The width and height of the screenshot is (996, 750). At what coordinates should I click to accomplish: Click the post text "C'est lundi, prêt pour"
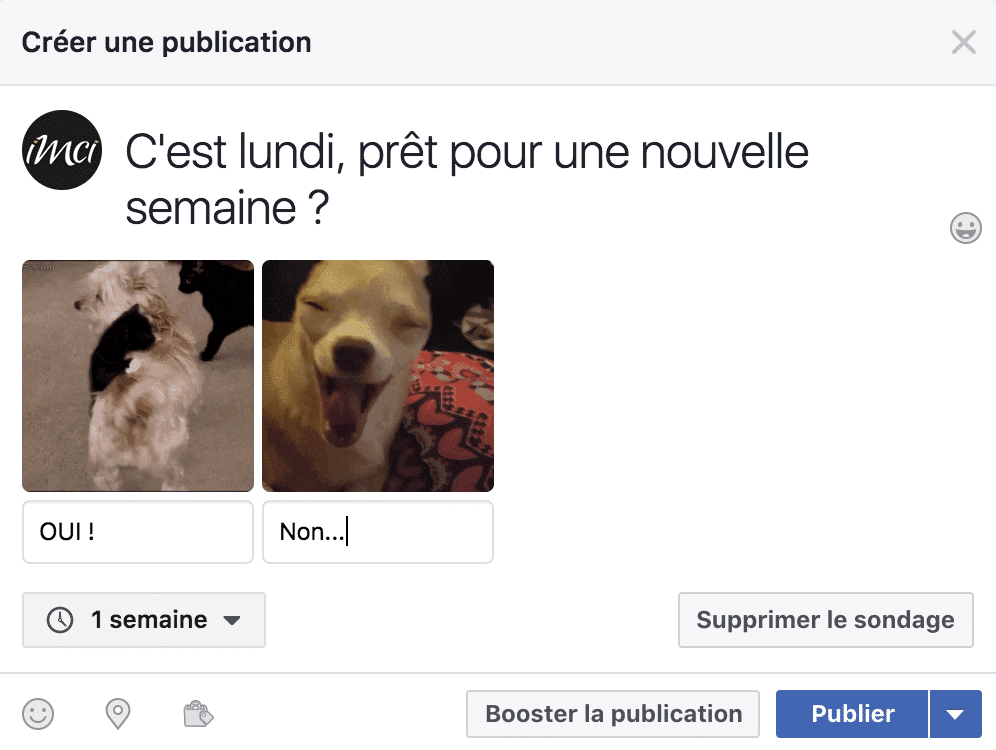point(330,154)
